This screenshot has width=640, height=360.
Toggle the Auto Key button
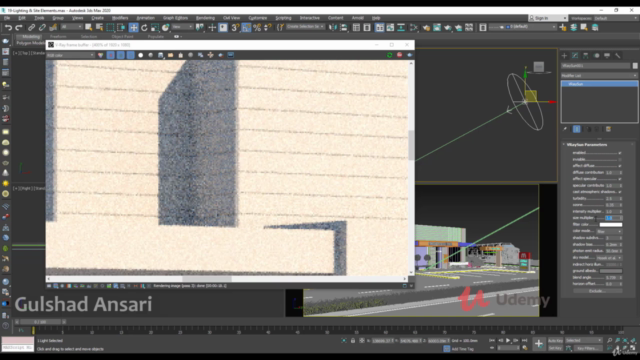555,340
